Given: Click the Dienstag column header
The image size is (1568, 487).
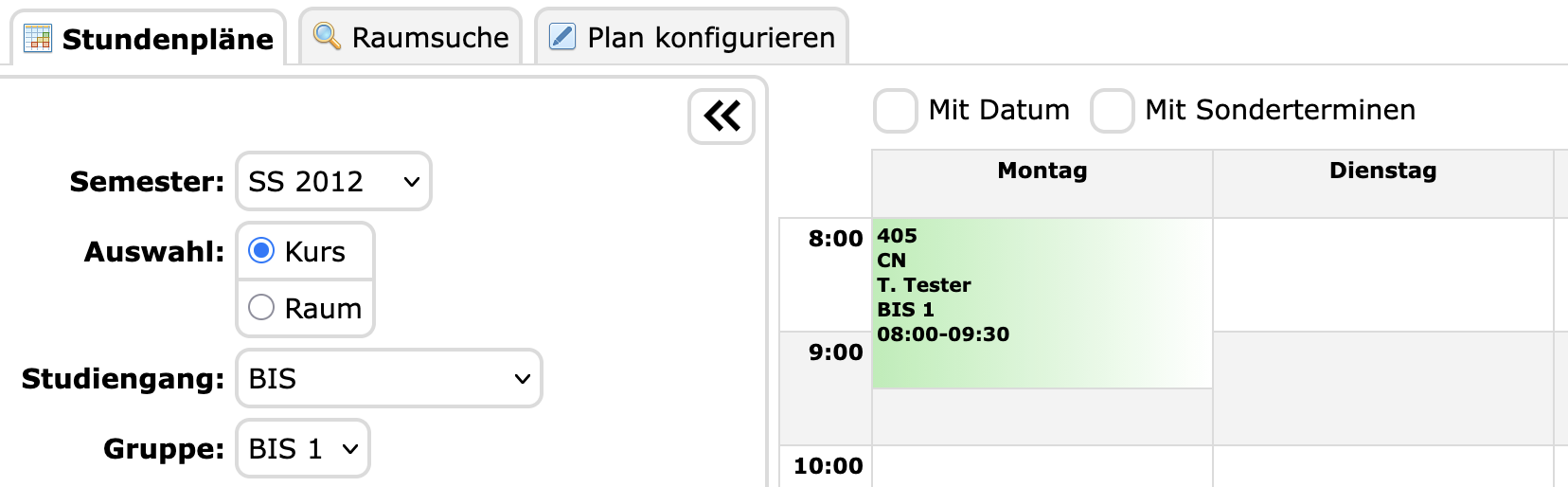Looking at the screenshot, I should pyautogui.click(x=1382, y=171).
